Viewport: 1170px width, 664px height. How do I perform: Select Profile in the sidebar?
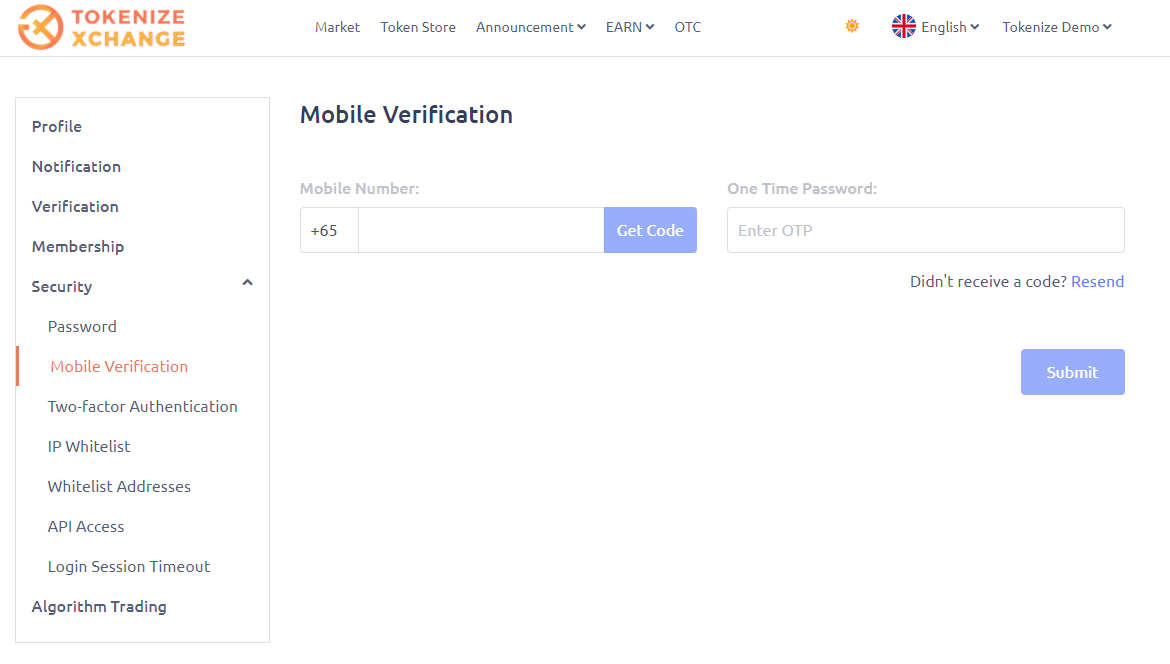click(57, 126)
